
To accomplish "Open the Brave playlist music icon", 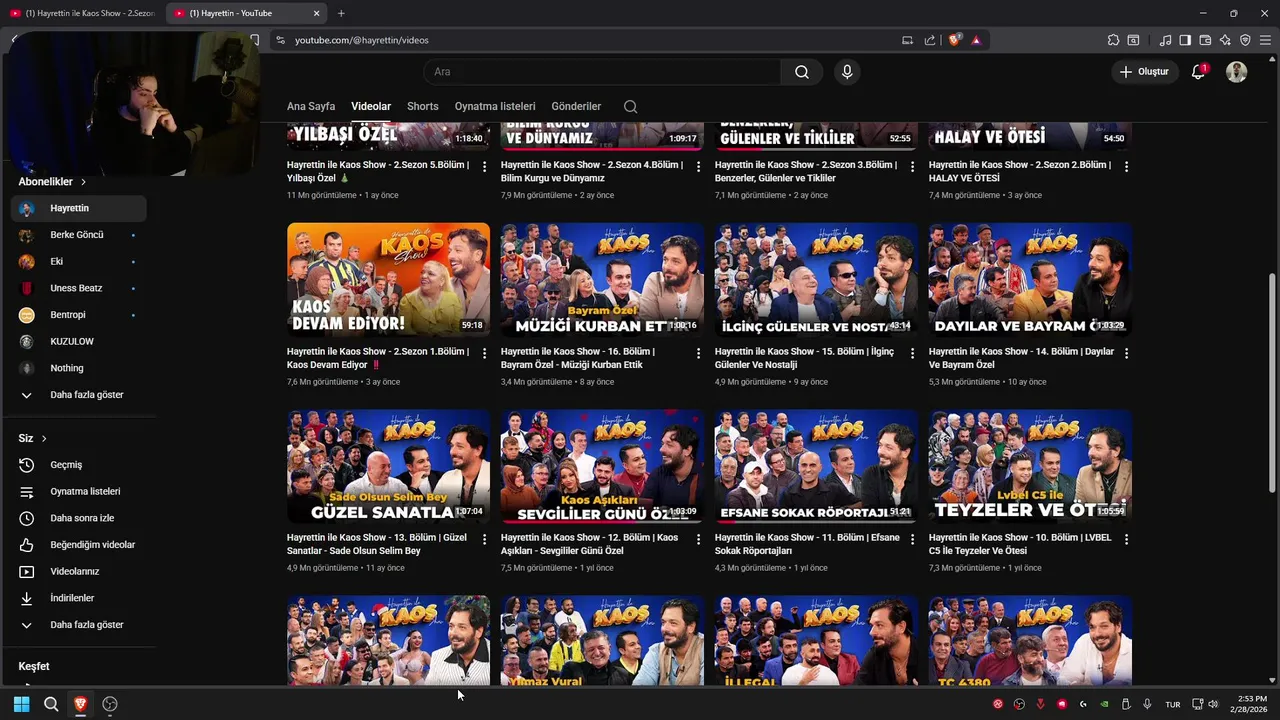I will tap(1165, 40).
